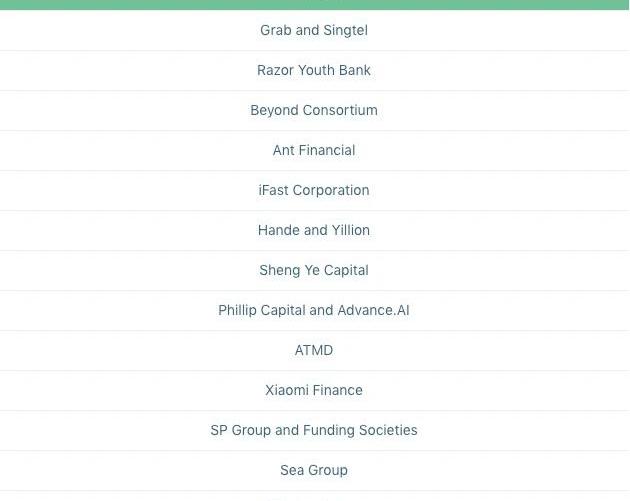Select the Grab and Singtel row

[315, 31]
